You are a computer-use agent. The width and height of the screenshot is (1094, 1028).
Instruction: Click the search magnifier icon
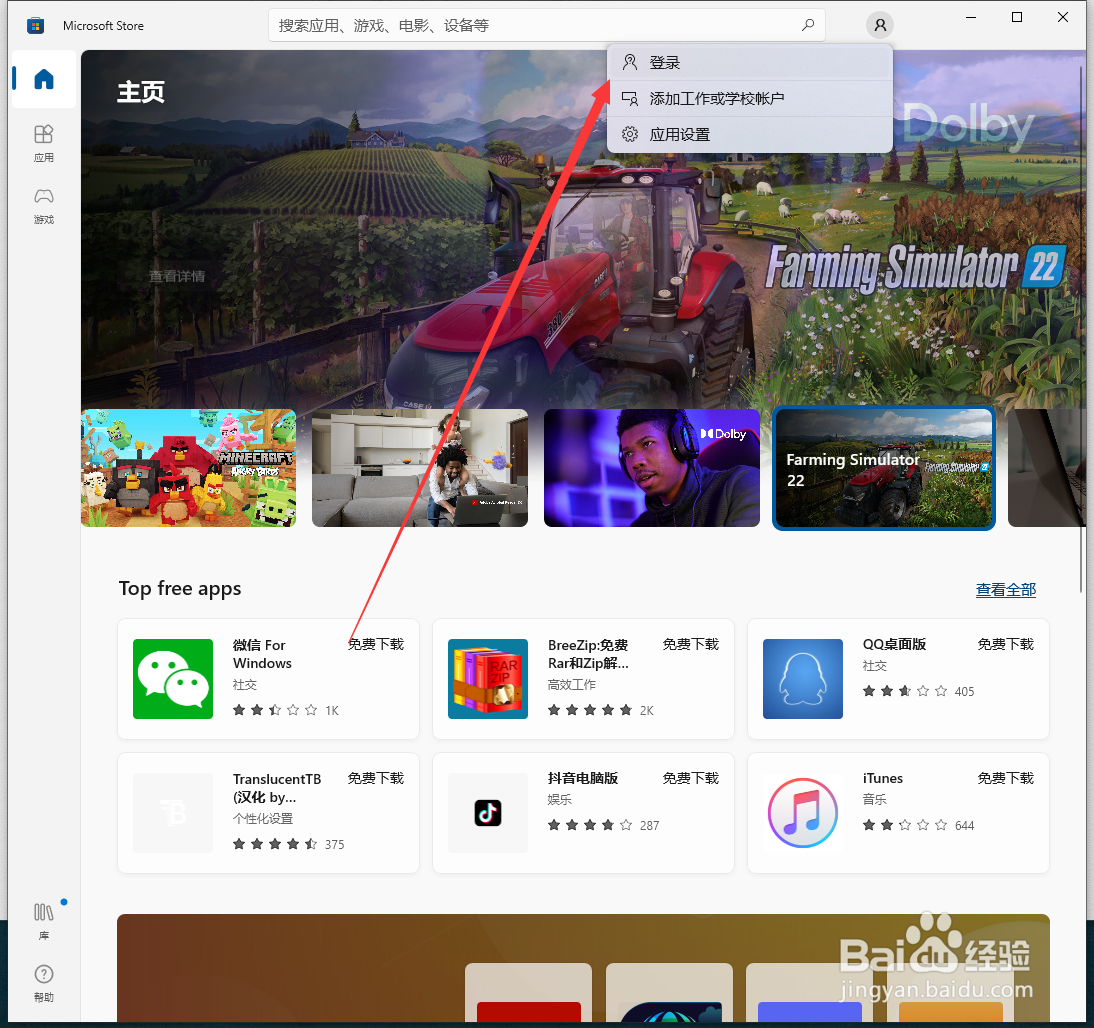[x=808, y=25]
